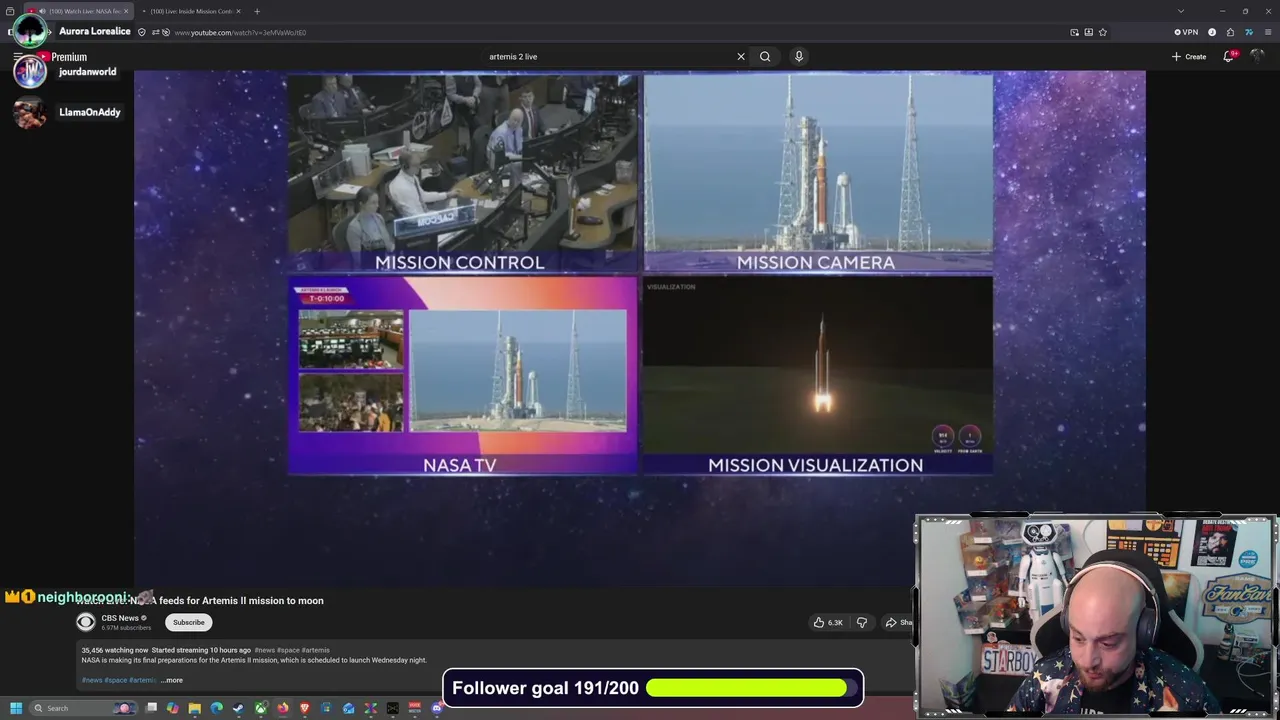Open the #news hashtag link

coord(92,680)
